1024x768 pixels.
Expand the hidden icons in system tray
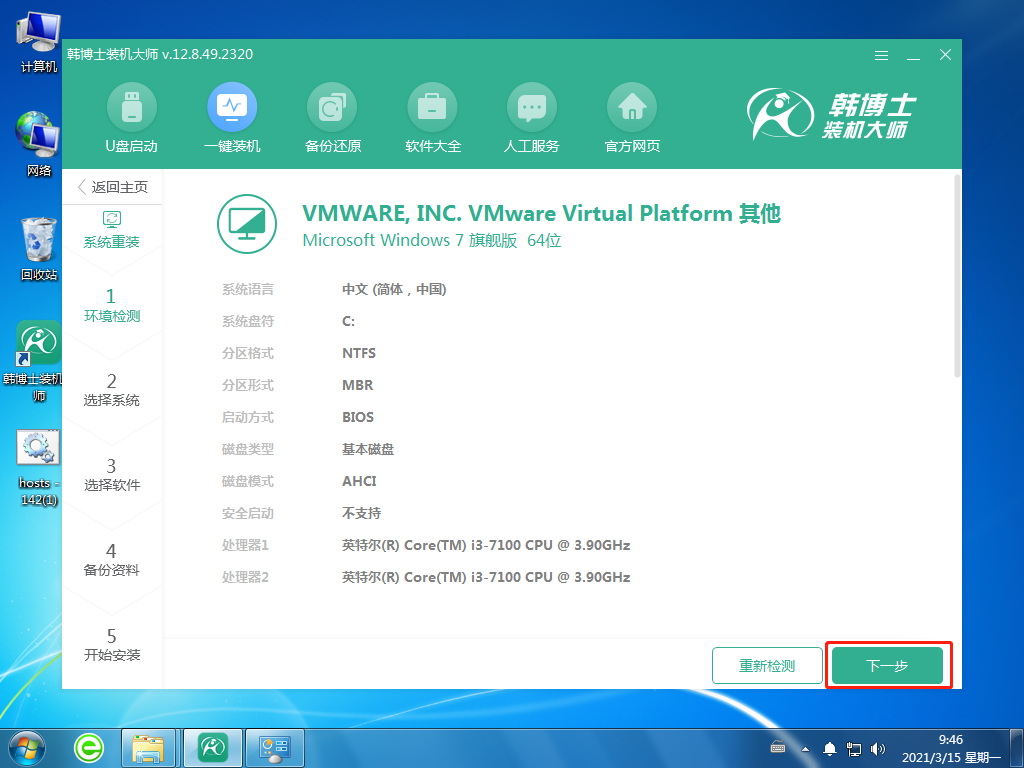click(806, 747)
